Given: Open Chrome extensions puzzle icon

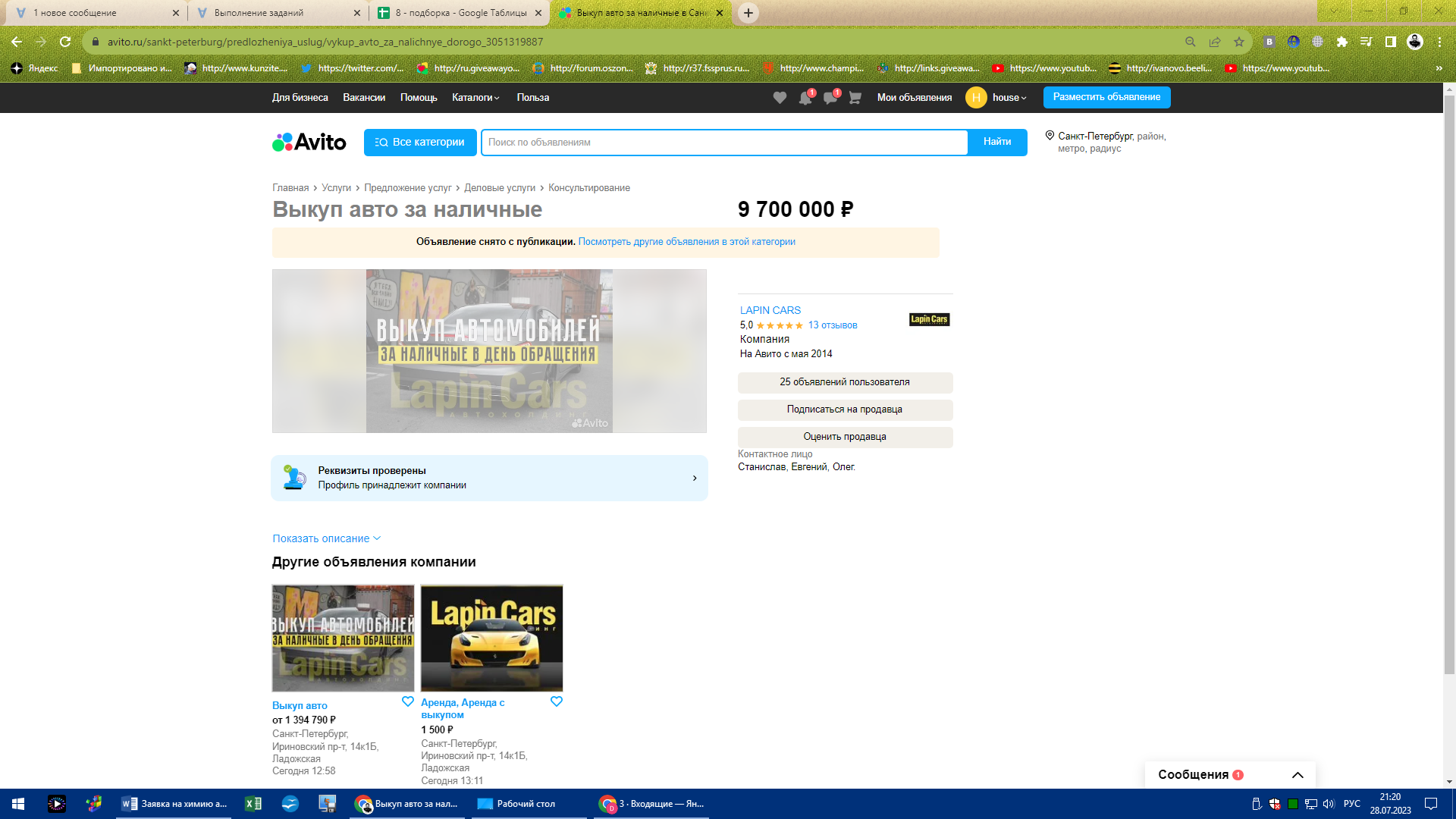Looking at the screenshot, I should [1342, 42].
